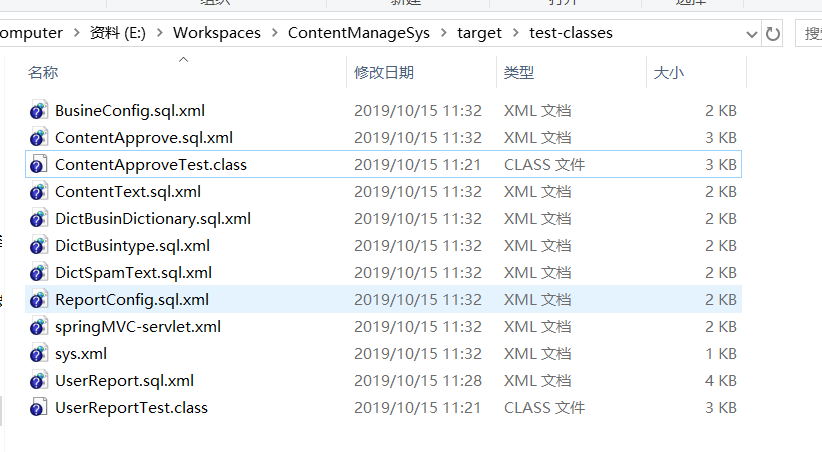
Task: Select the ReportConfig.sql.xml file name
Action: [132, 300]
